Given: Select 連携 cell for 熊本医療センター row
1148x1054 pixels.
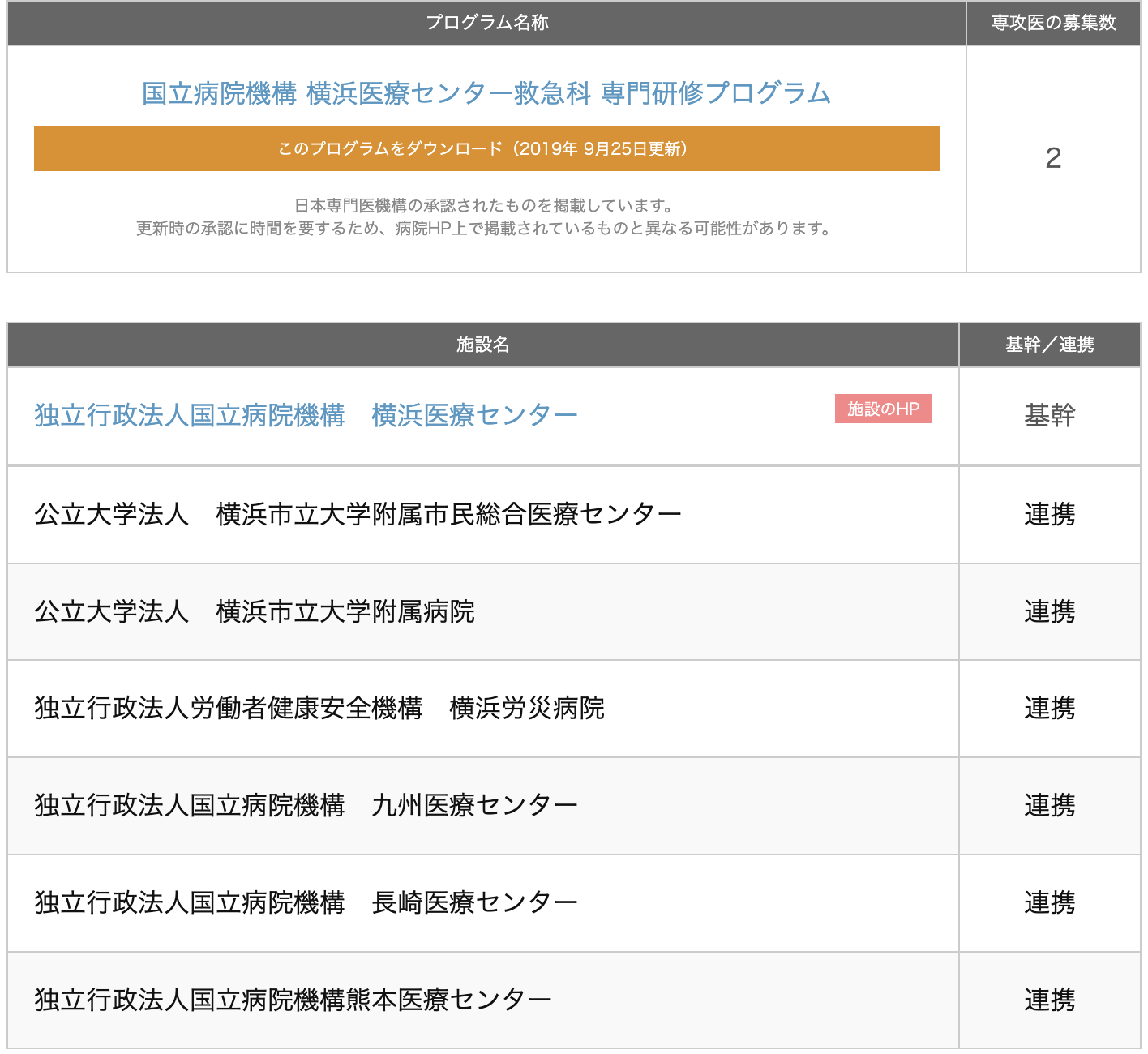Looking at the screenshot, I should [1050, 1000].
